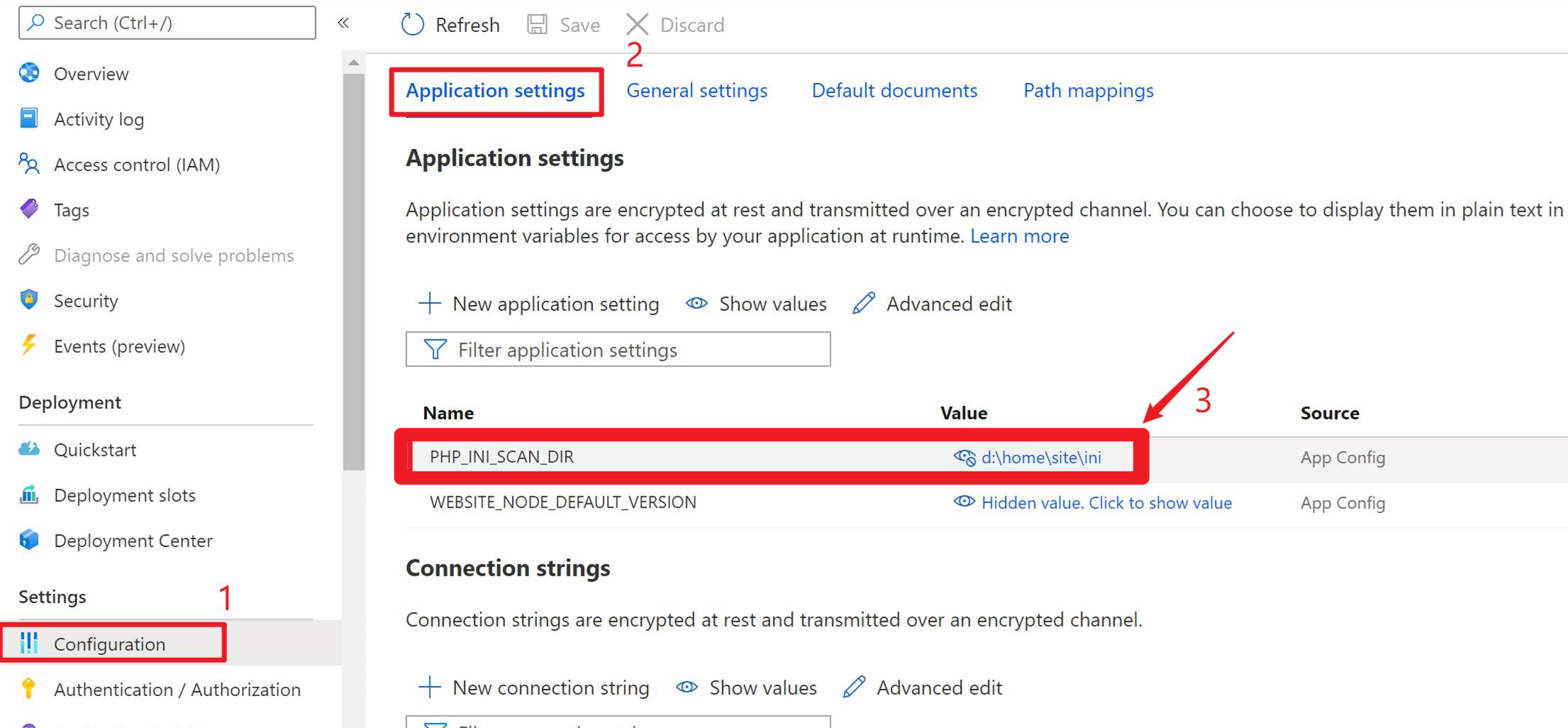
Task: Click the Filter application settings field
Action: pos(618,349)
